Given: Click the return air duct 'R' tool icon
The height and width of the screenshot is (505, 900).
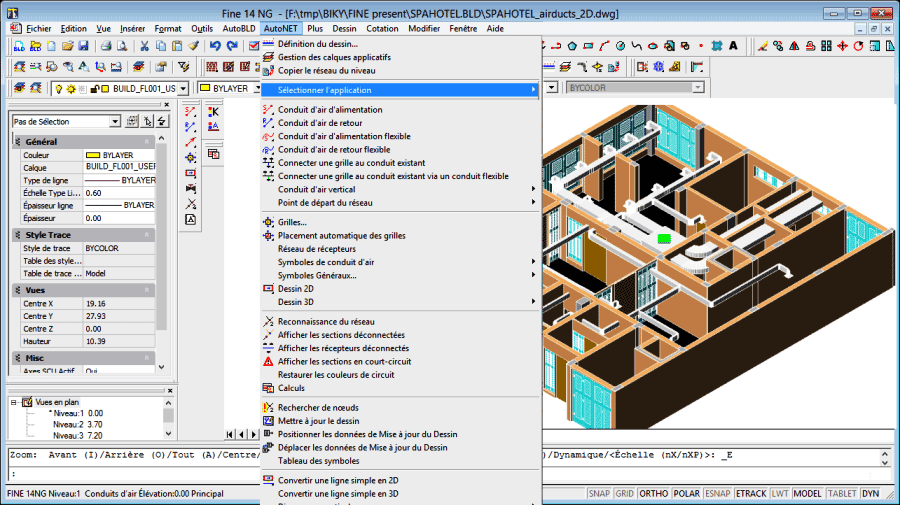Looking at the screenshot, I should coord(191,127).
